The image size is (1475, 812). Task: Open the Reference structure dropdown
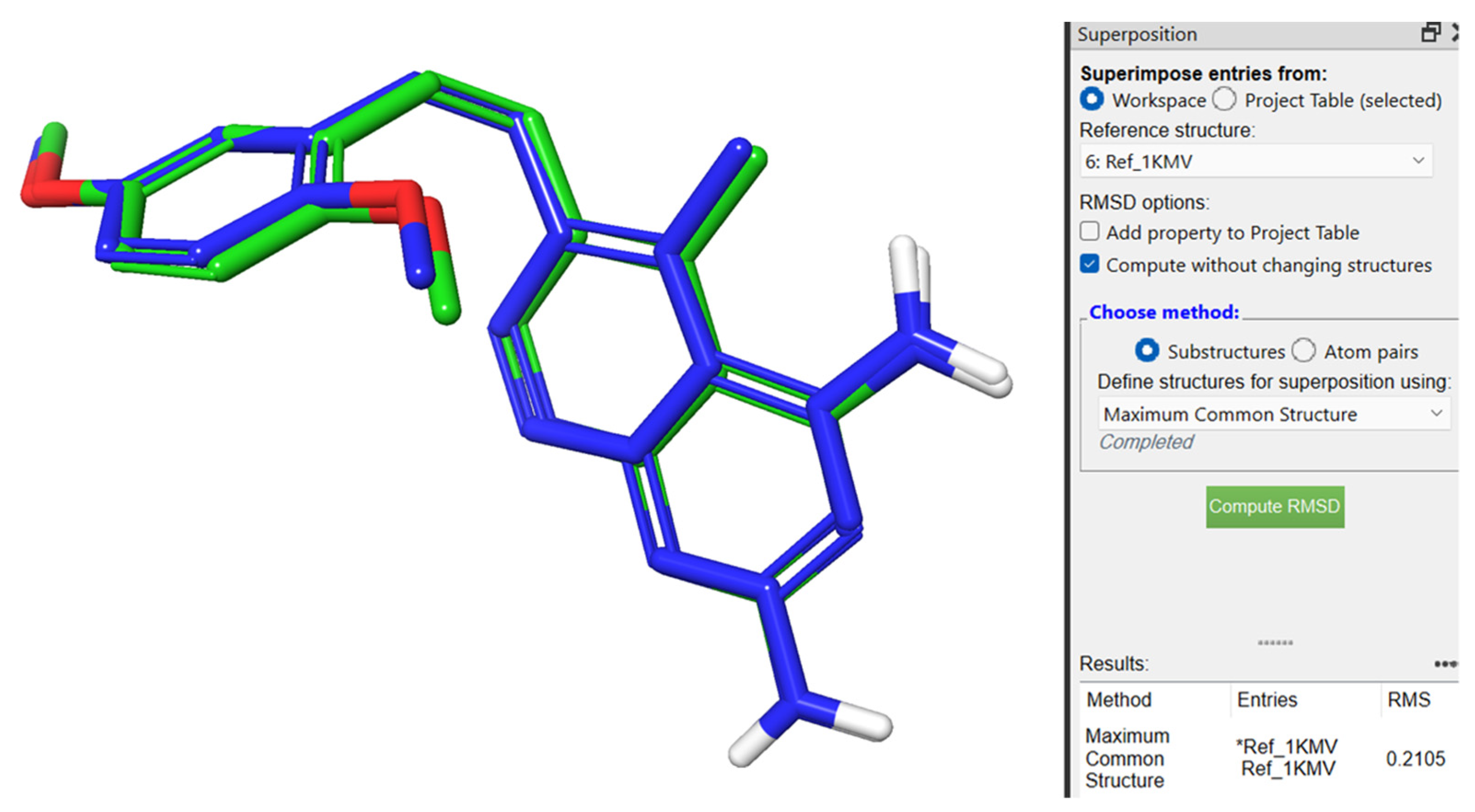[1256, 161]
